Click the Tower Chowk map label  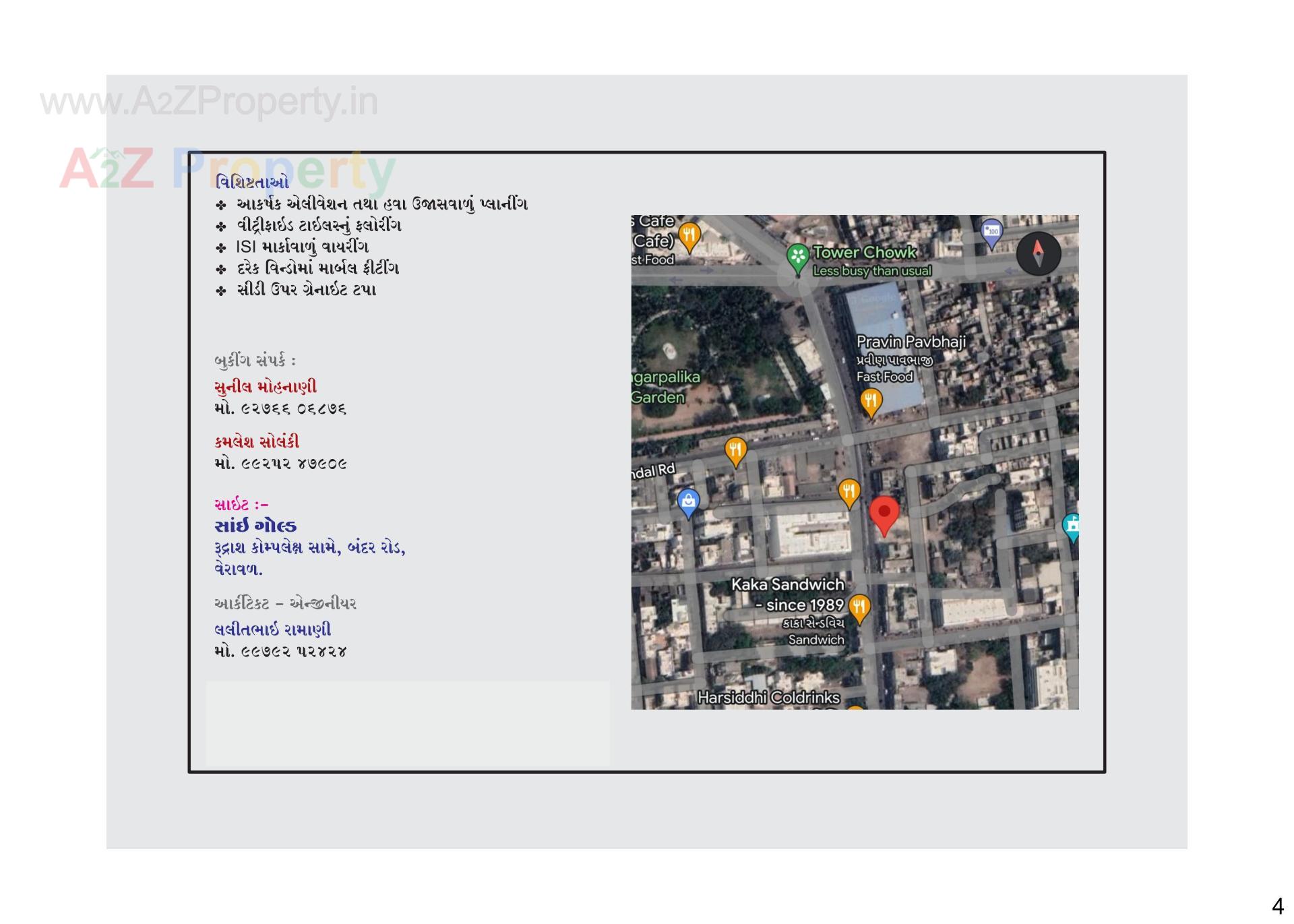click(x=865, y=252)
